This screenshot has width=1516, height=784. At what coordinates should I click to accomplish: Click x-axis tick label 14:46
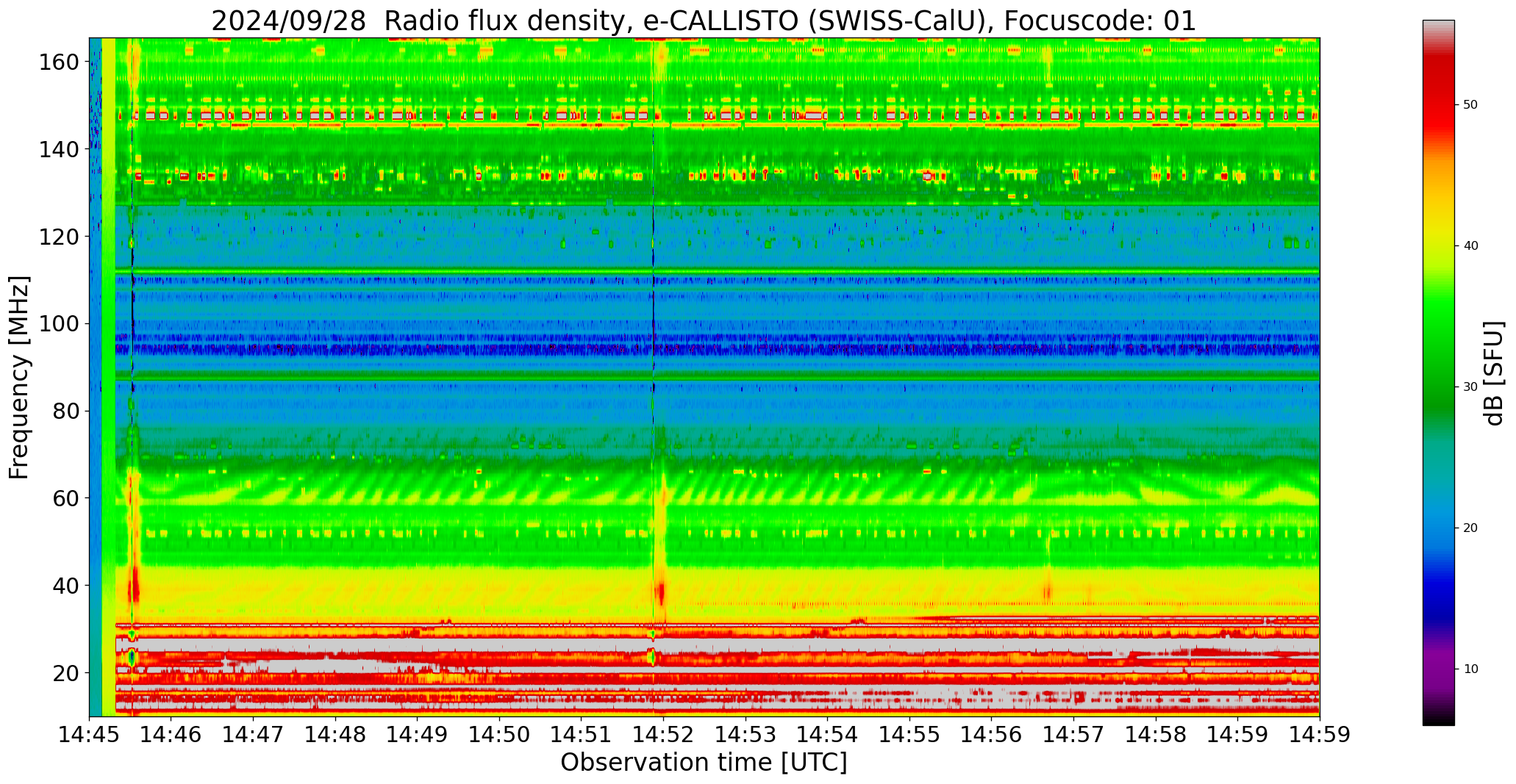(171, 733)
